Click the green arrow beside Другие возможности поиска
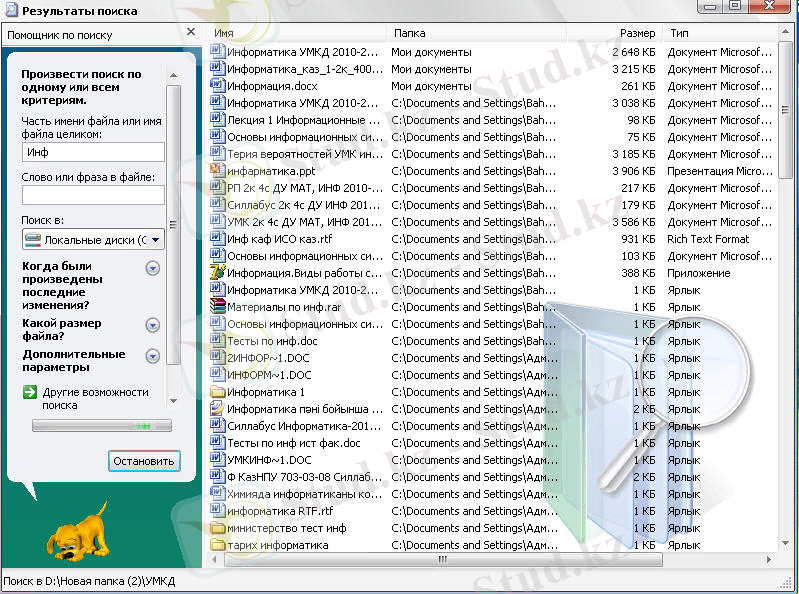The width and height of the screenshot is (799, 594). coord(30,392)
